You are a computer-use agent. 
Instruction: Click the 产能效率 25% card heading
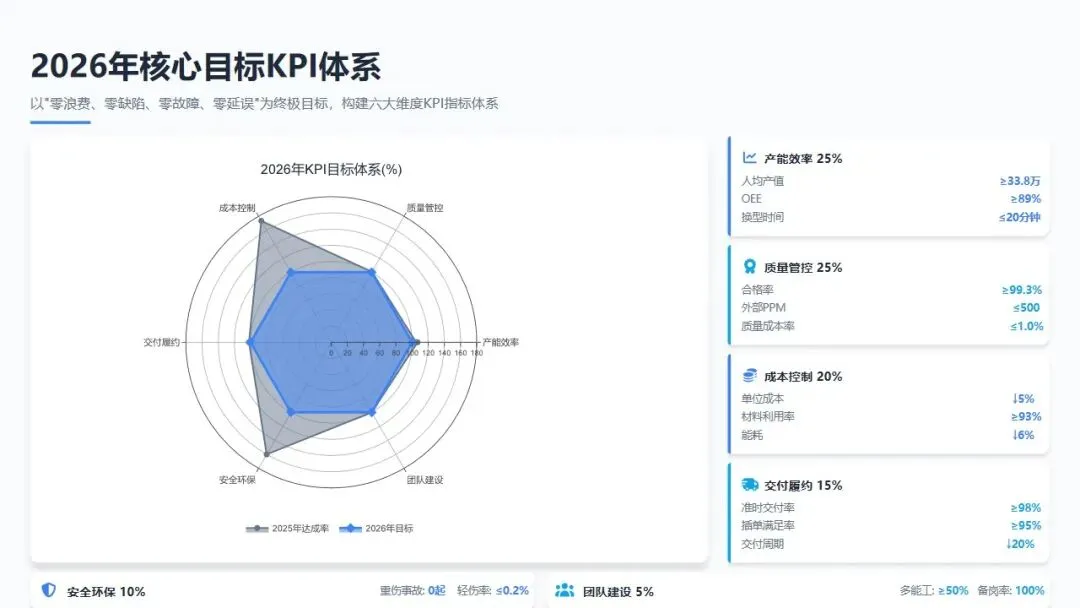[803, 158]
